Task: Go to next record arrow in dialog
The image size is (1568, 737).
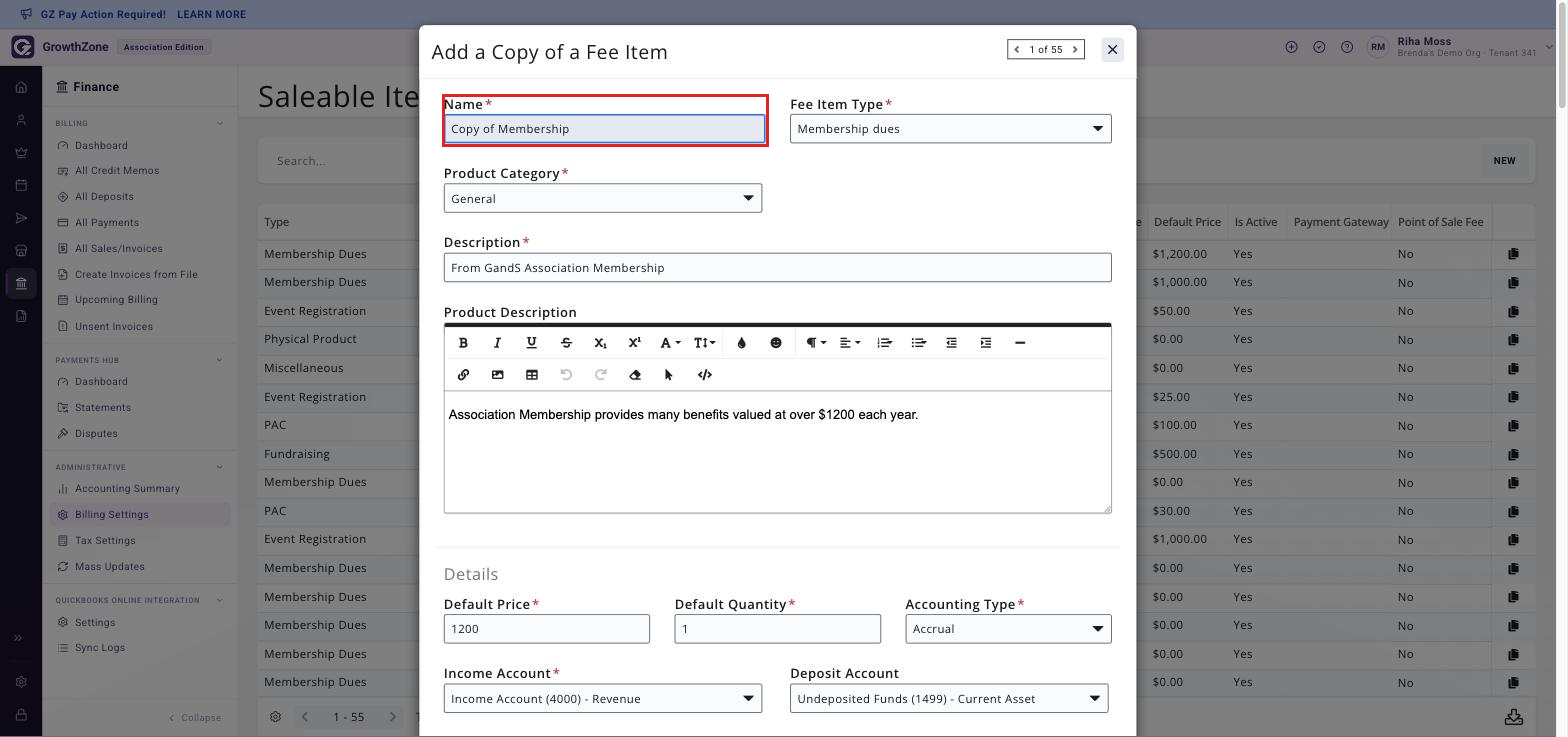Action: [x=1075, y=49]
